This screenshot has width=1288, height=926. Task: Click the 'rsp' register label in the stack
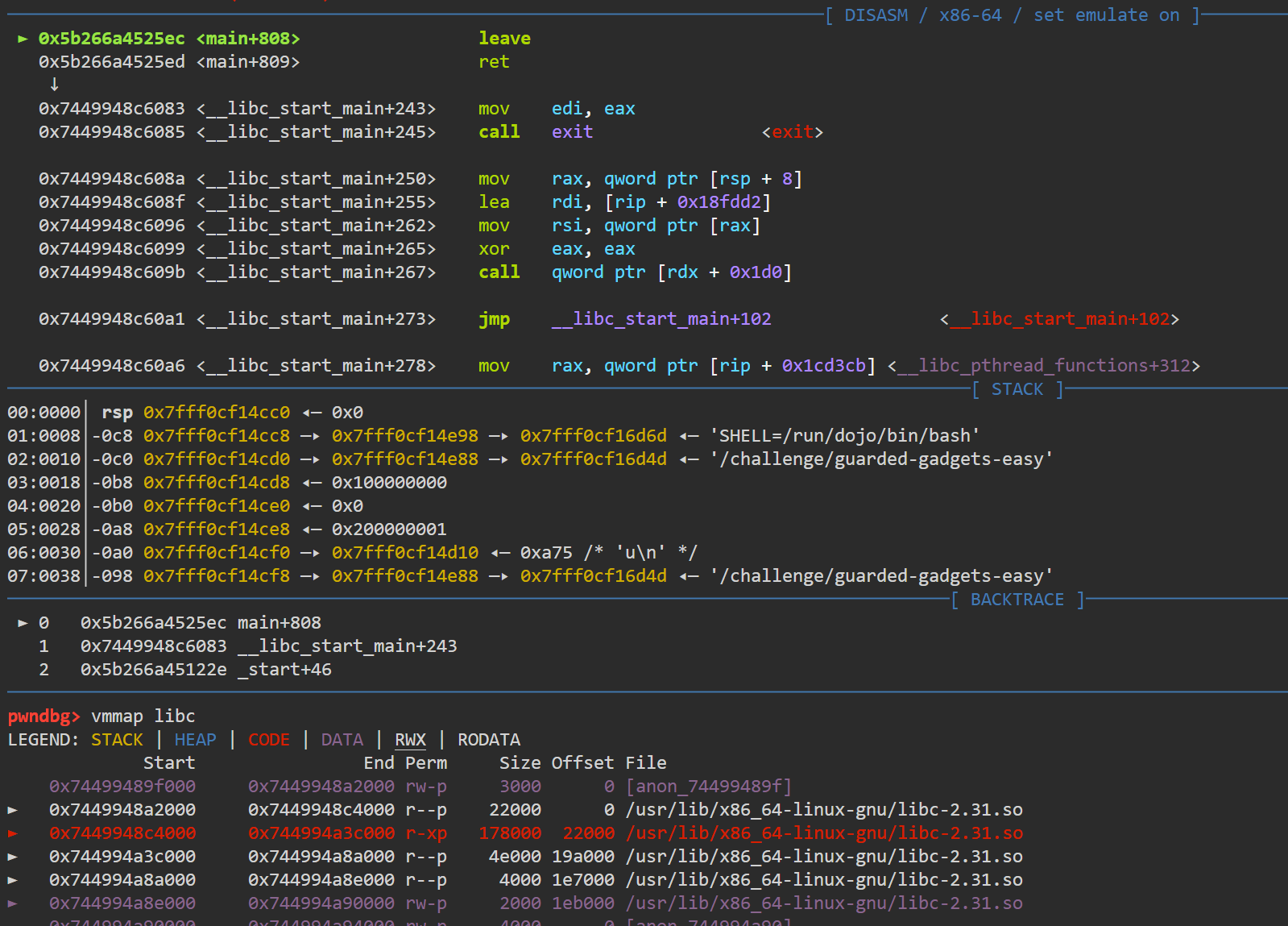(x=117, y=413)
